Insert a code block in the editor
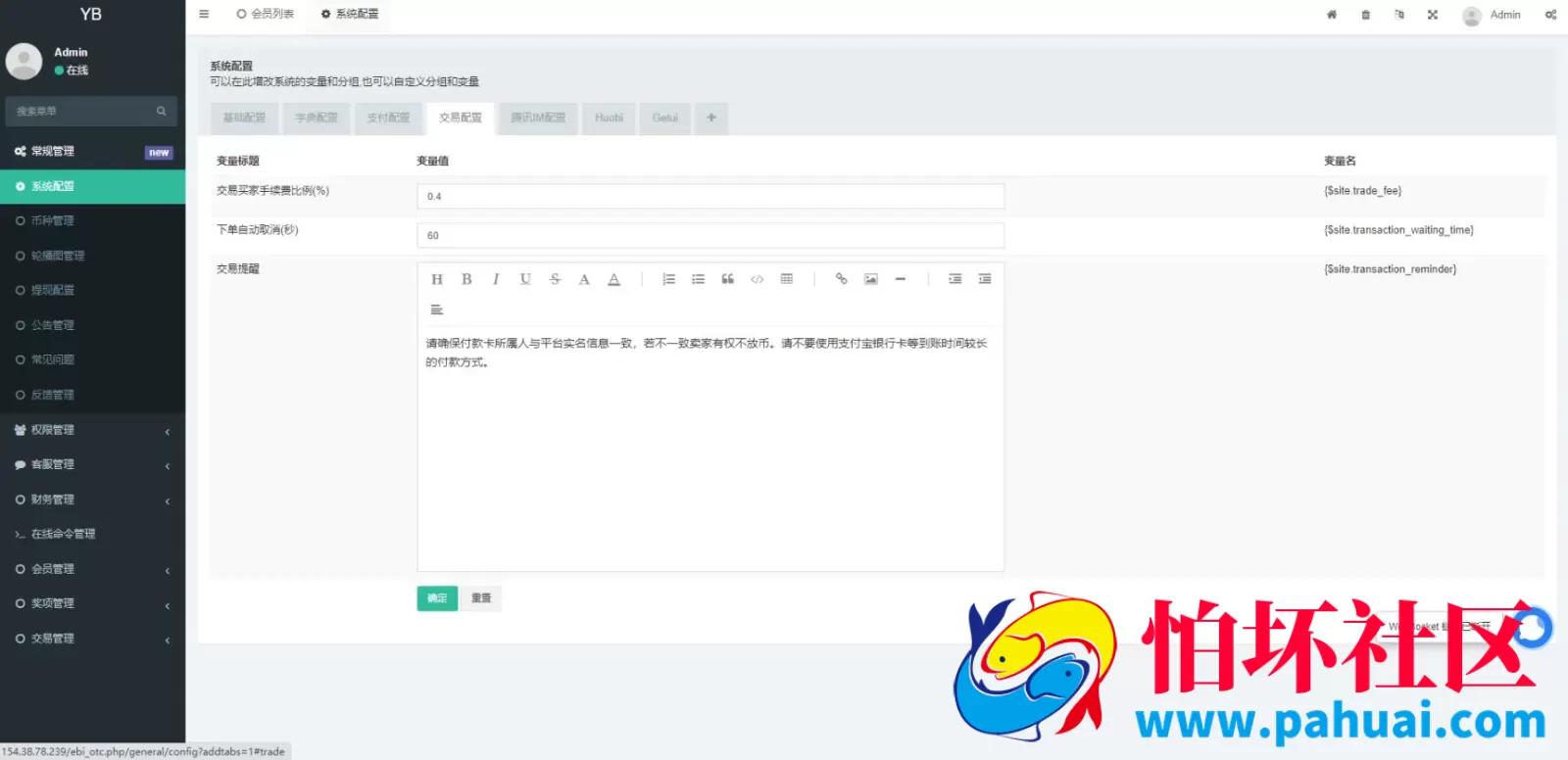Image resolution: width=1568 pixels, height=760 pixels. [x=757, y=279]
